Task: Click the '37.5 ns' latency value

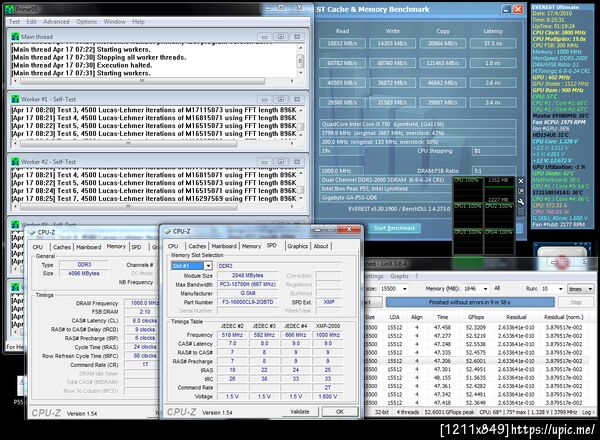Action: click(493, 43)
